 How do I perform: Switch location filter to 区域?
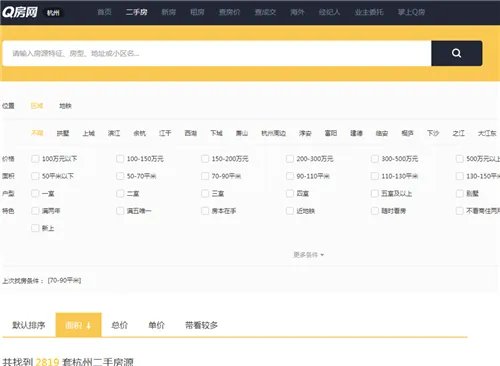click(x=37, y=106)
